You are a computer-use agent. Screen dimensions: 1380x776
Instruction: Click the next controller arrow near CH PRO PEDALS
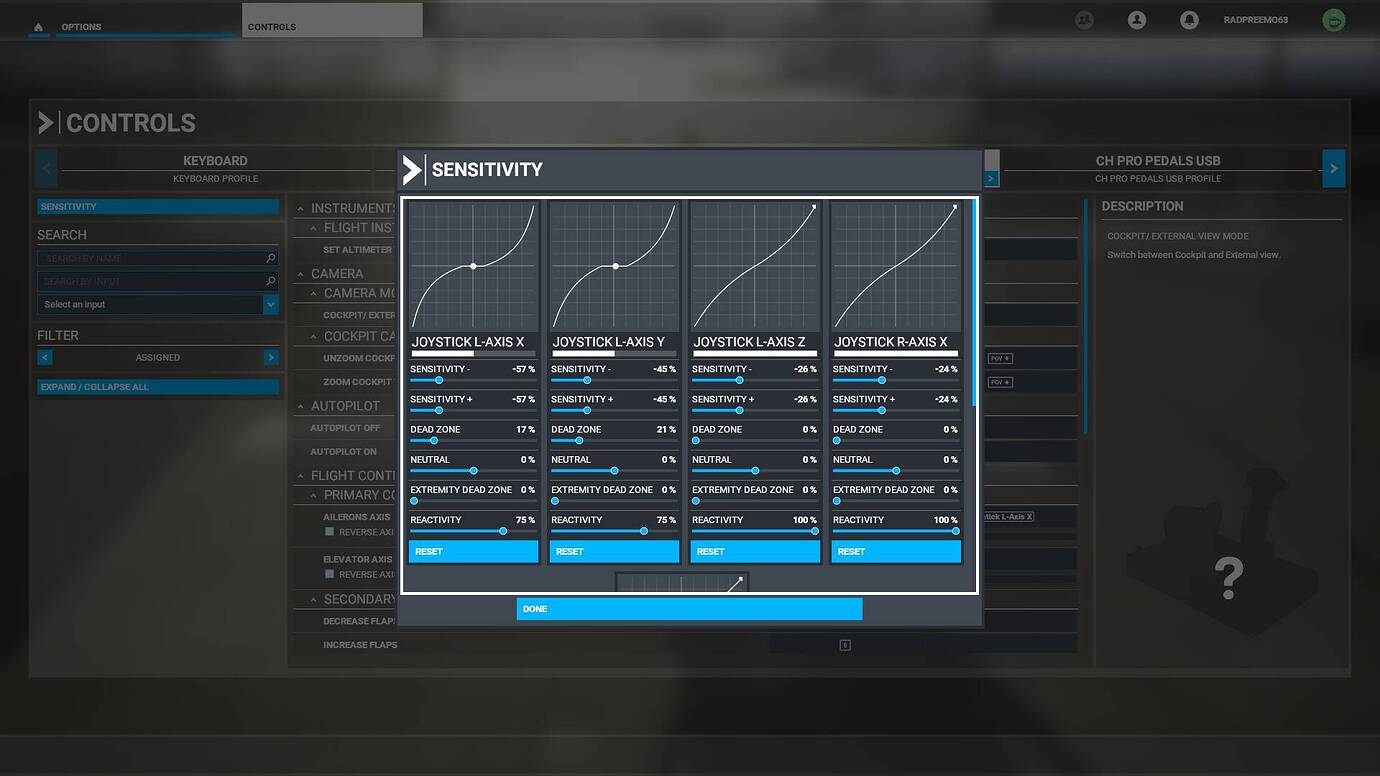pos(1333,168)
